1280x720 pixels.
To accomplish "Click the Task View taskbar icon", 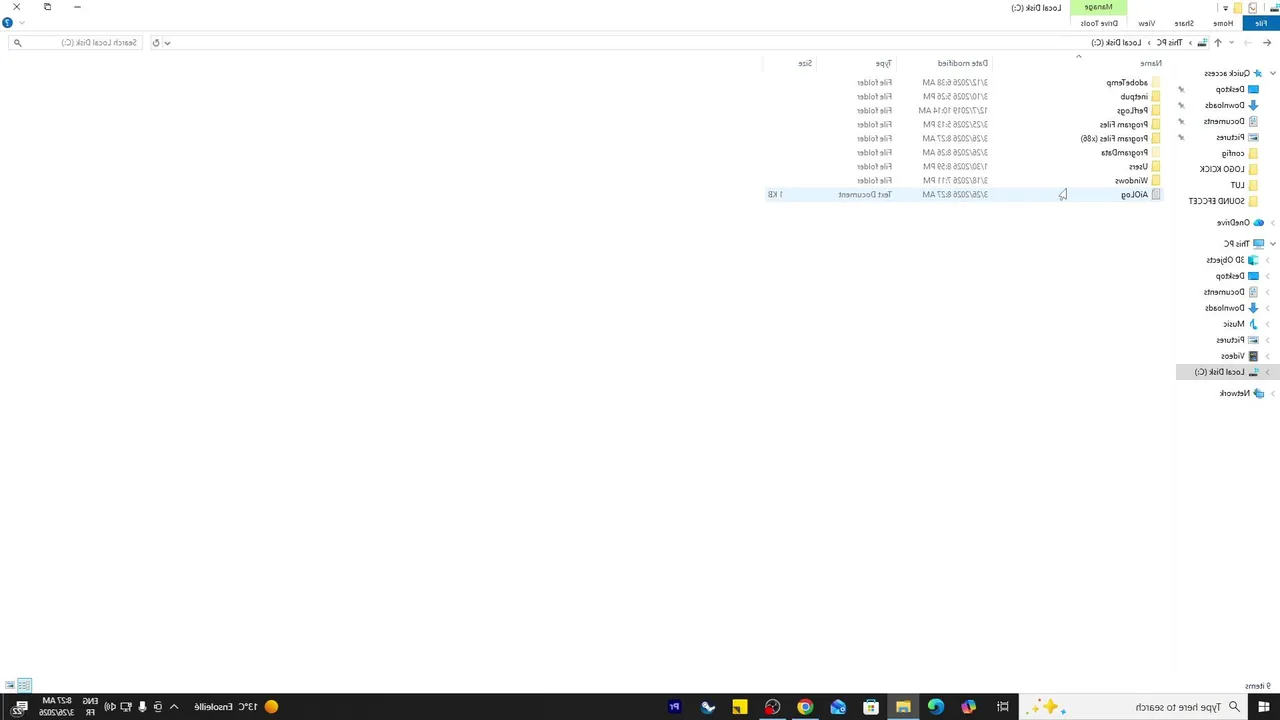I will tap(1003, 707).
